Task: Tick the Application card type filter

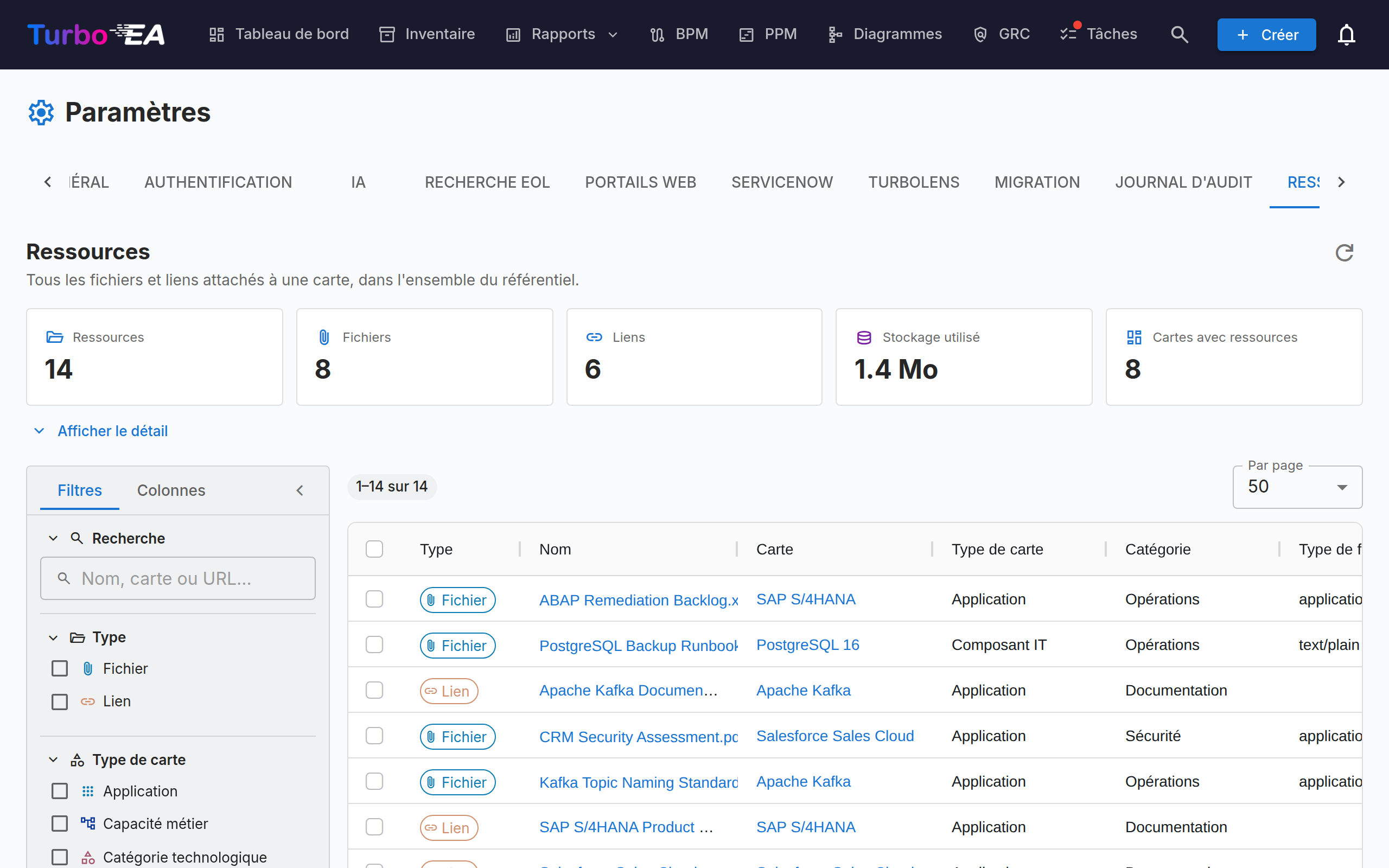Action: click(x=60, y=791)
